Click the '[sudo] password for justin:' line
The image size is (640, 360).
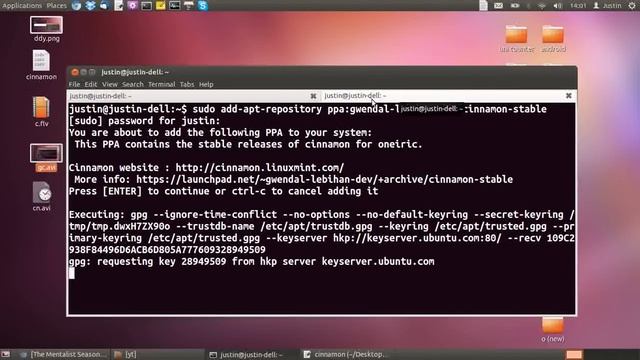point(144,121)
